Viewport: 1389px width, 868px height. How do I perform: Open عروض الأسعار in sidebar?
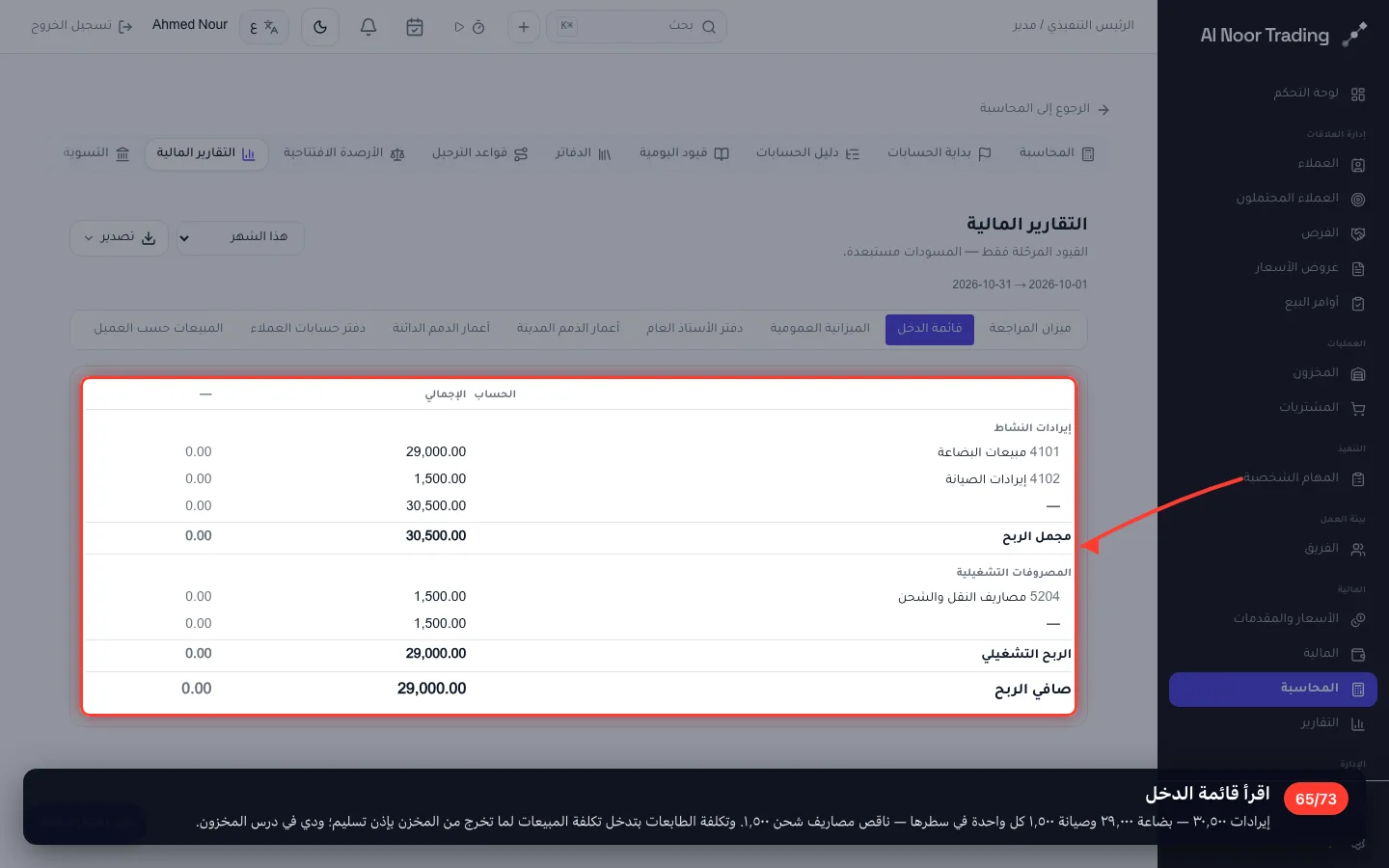pos(1273,268)
